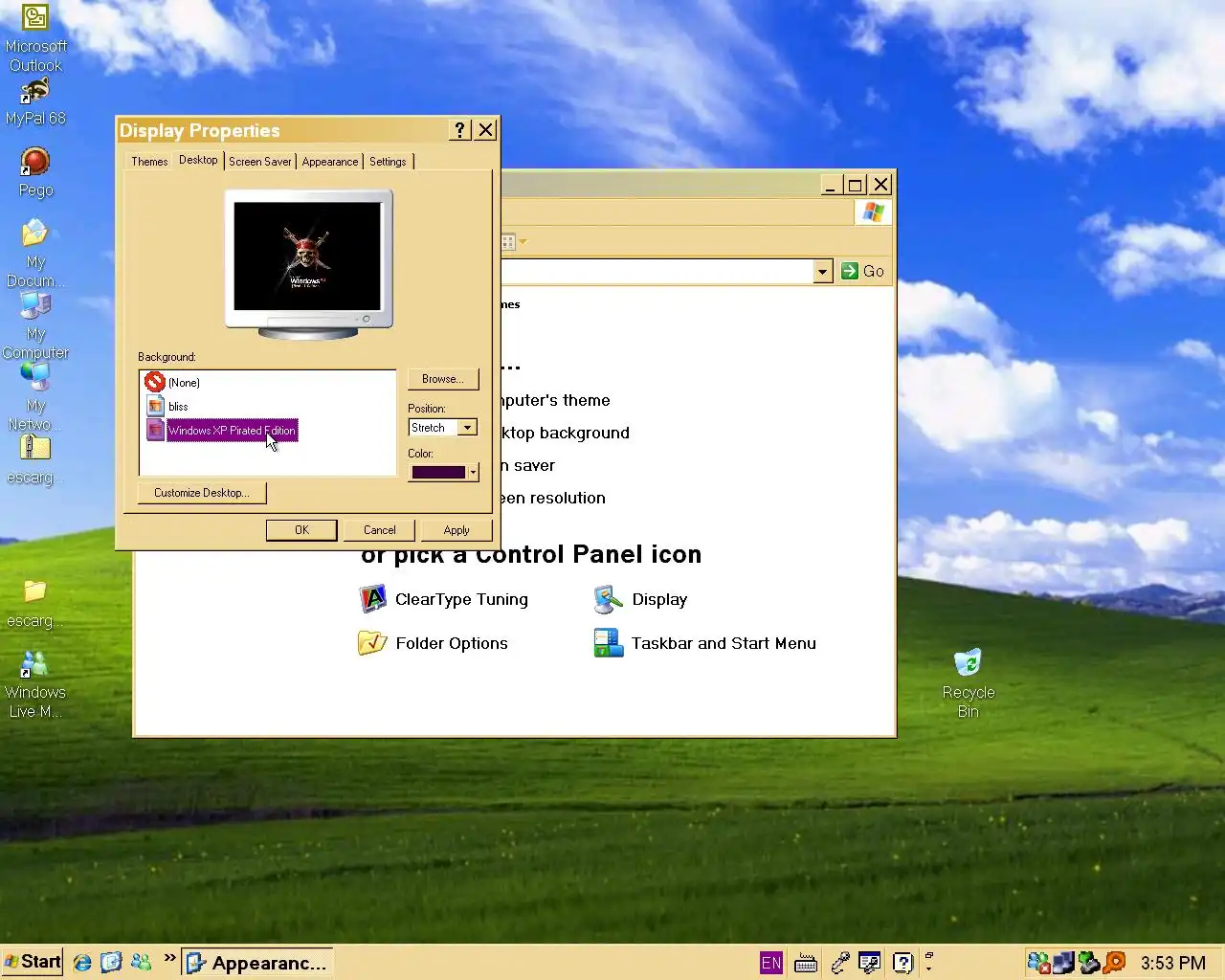The height and width of the screenshot is (980, 1225).
Task: Launch Internet Explorer from Quick Launch
Action: click(x=82, y=963)
